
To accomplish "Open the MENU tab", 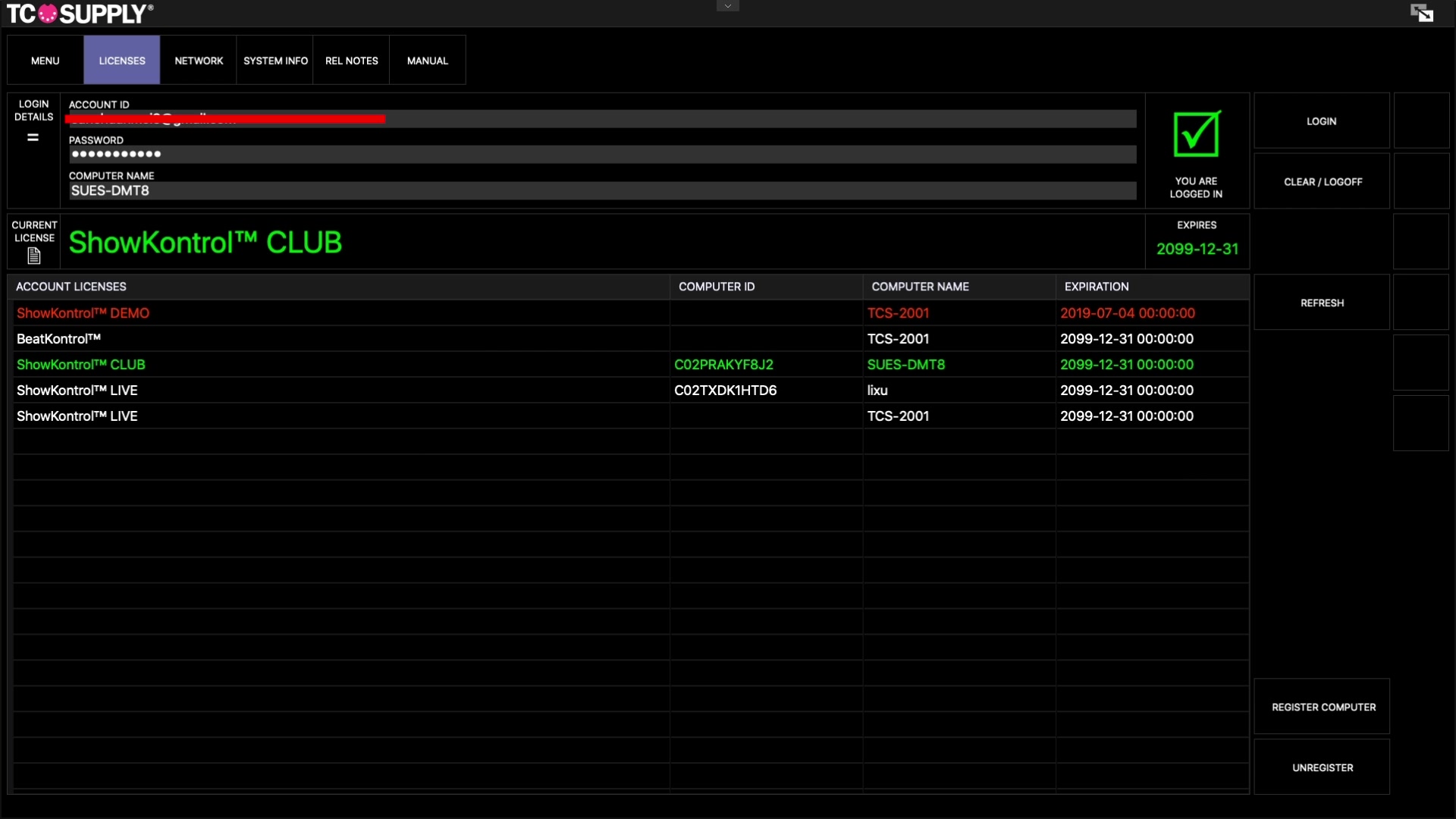I will (x=45, y=60).
